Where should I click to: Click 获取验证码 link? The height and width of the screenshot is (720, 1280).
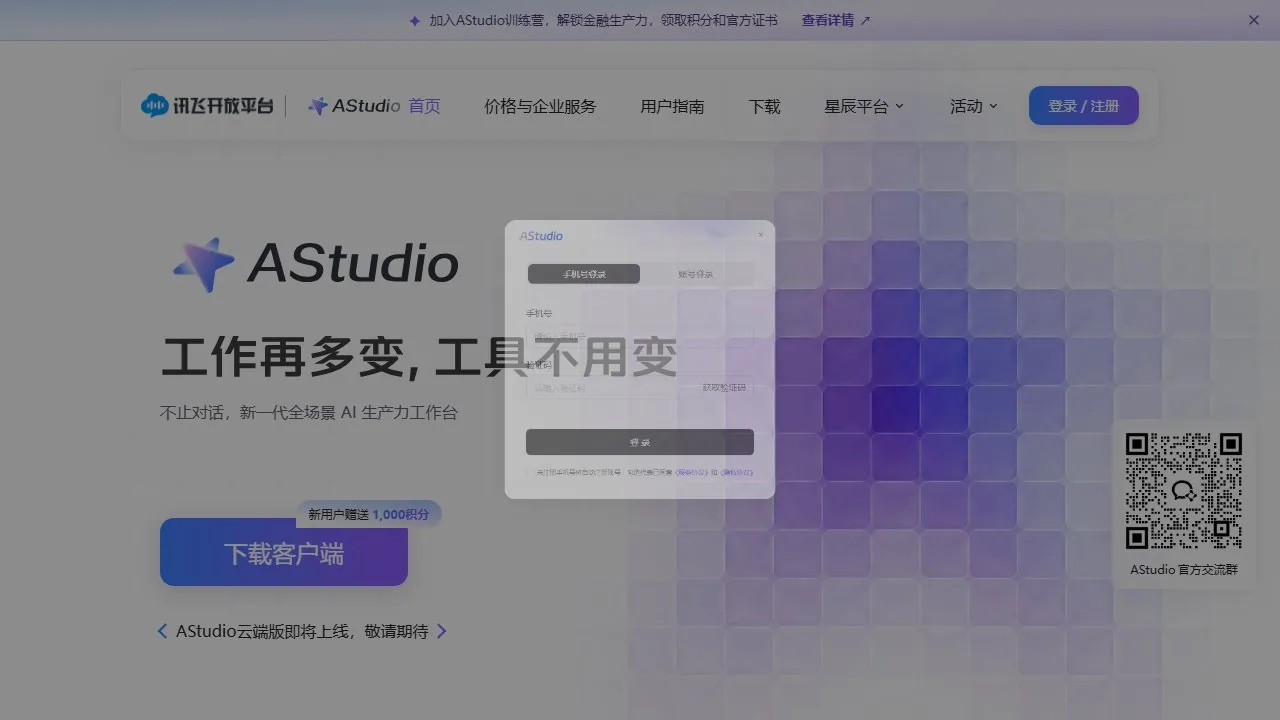[724, 388]
